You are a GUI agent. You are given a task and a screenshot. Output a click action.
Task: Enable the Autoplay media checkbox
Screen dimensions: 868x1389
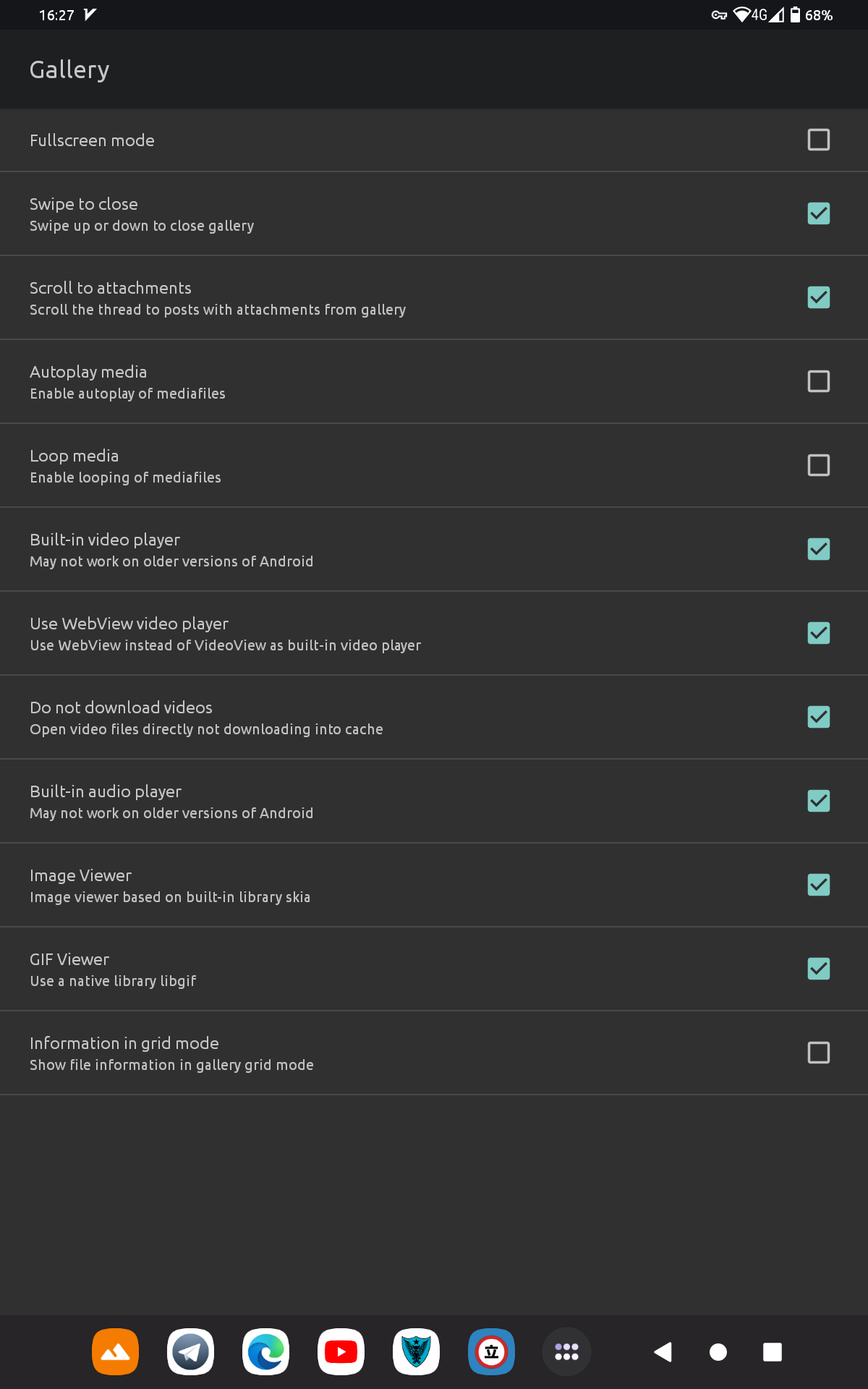(x=818, y=381)
